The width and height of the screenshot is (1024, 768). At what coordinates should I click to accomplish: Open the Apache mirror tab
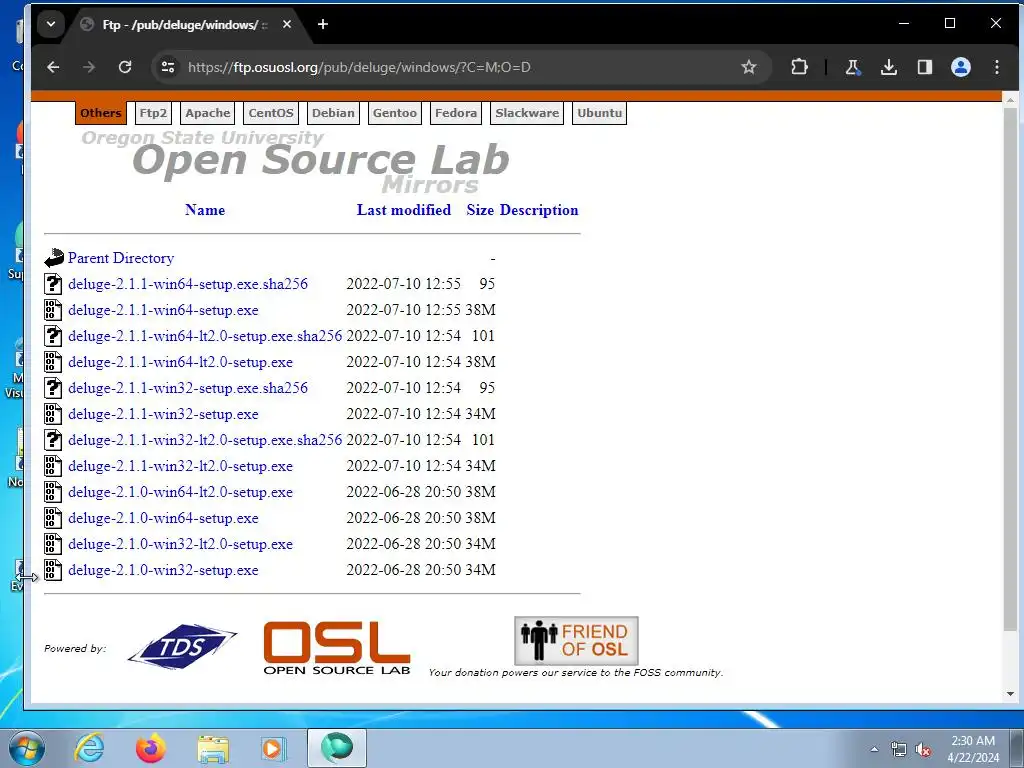(208, 113)
